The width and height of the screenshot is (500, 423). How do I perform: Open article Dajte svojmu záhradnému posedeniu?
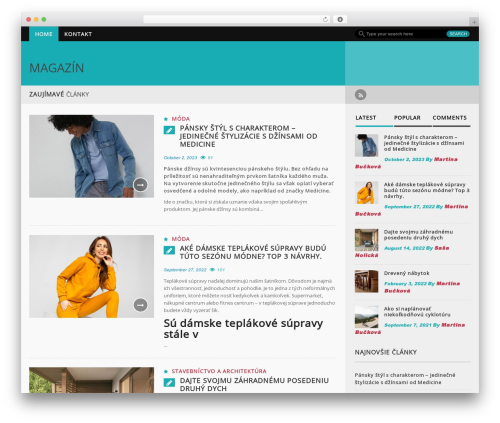[254, 384]
